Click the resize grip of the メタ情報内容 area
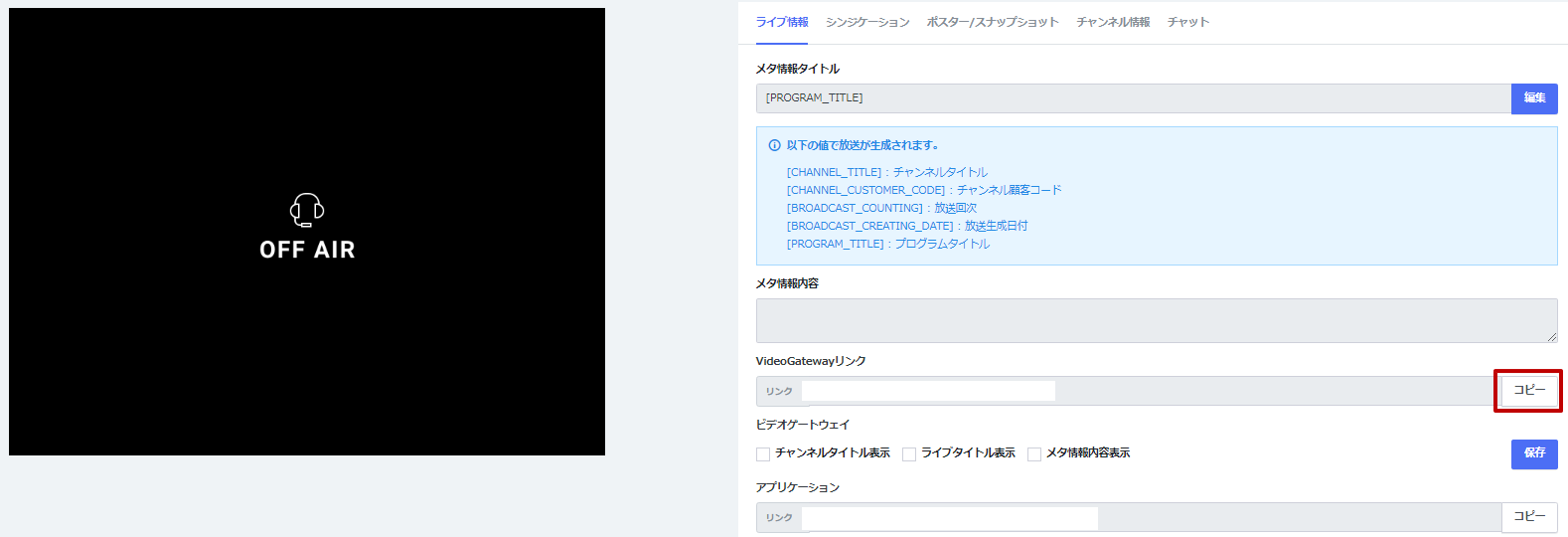Viewport: 1568px width, 537px height. point(1552,337)
